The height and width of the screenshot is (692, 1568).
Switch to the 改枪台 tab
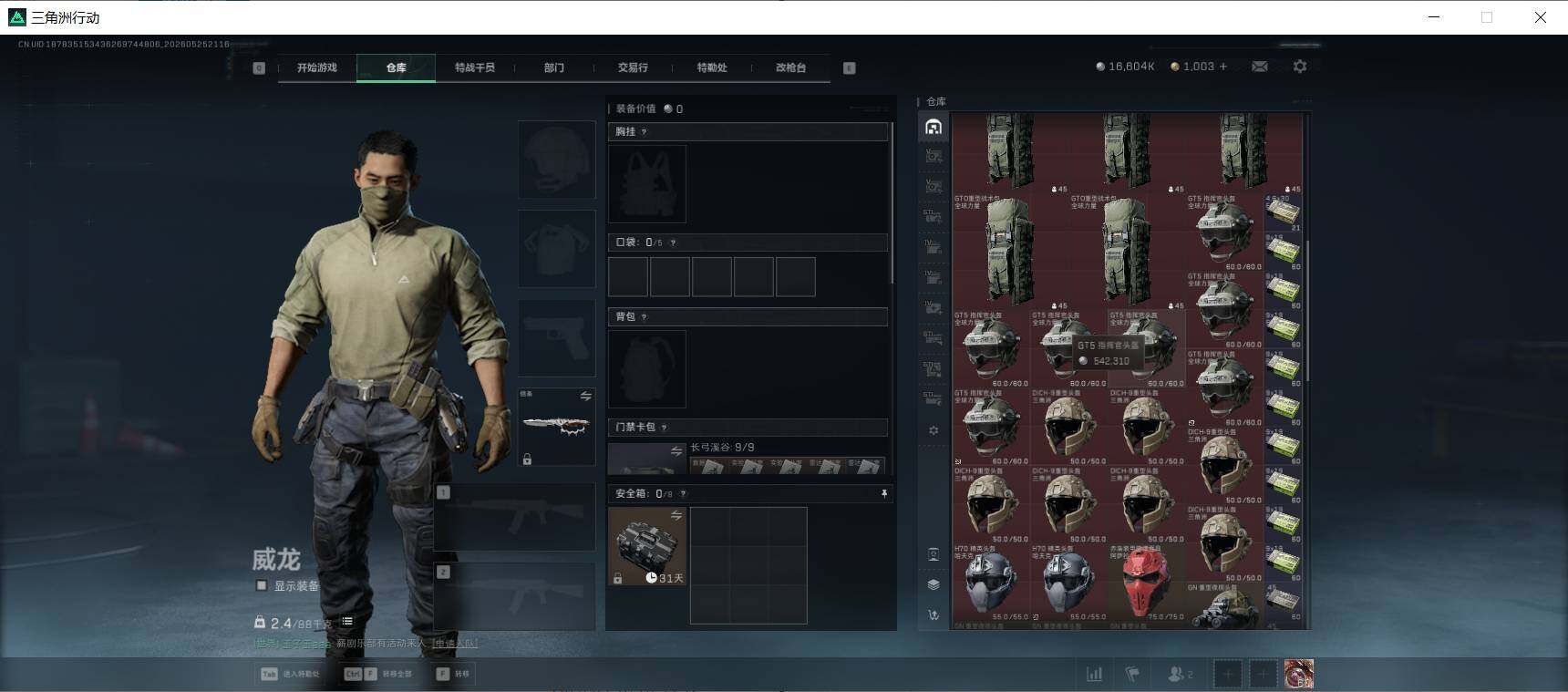pos(790,67)
